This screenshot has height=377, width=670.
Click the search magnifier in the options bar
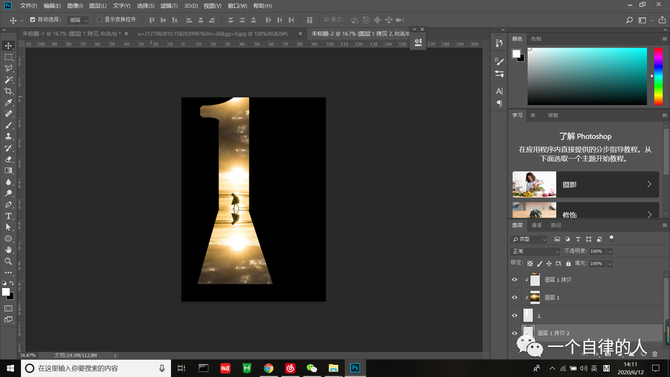coord(629,20)
